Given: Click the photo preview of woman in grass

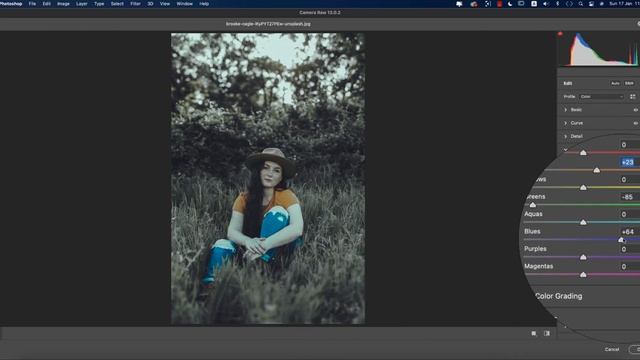Looking at the screenshot, I should point(268,179).
